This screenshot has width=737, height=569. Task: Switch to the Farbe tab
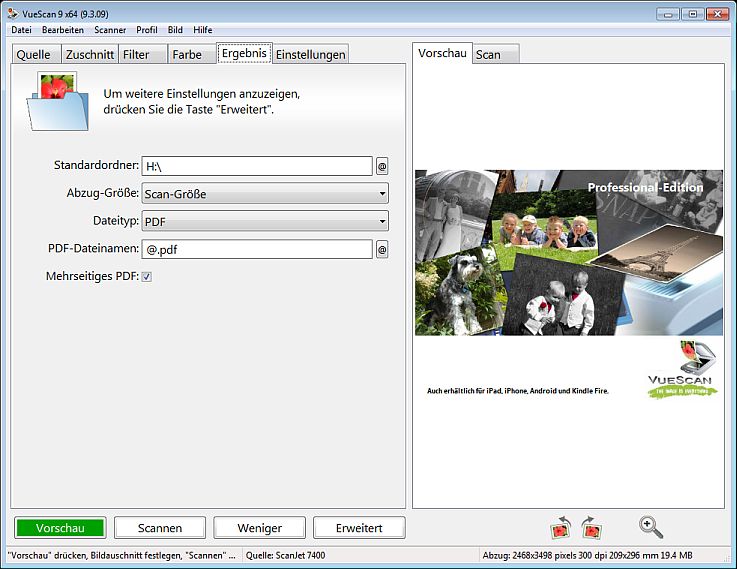click(192, 55)
